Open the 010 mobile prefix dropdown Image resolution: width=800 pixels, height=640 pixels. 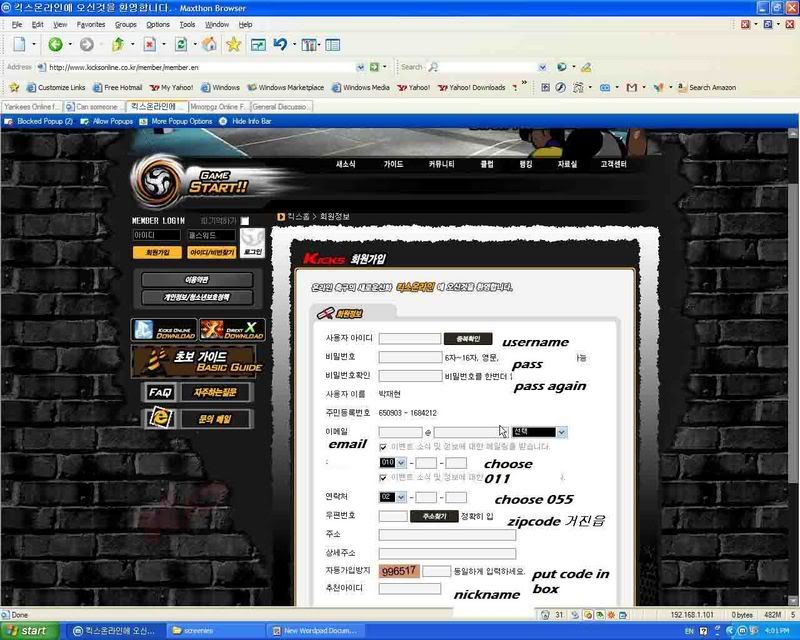pos(393,463)
